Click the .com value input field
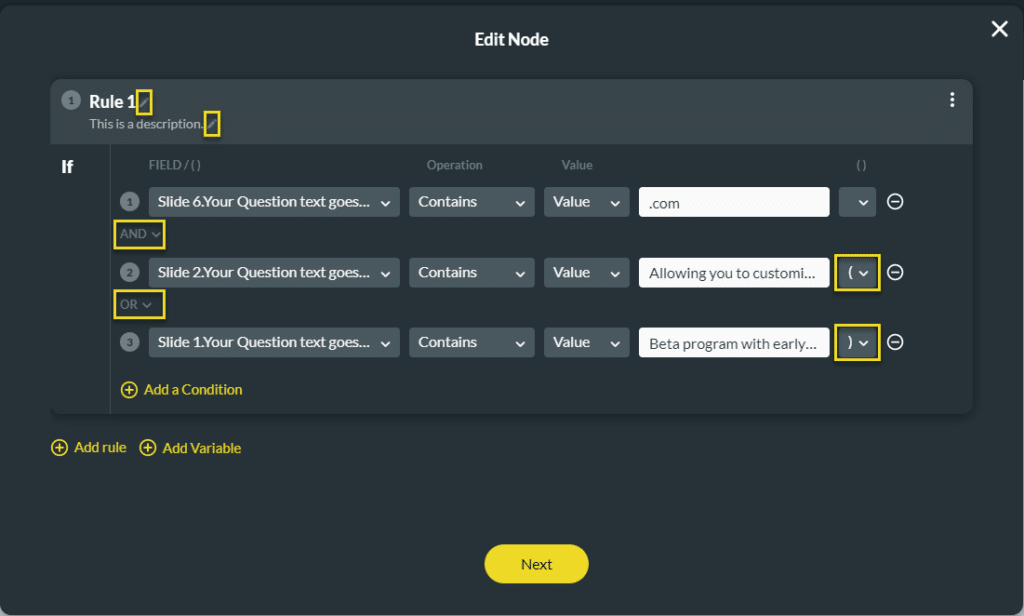The image size is (1024, 616). (733, 201)
